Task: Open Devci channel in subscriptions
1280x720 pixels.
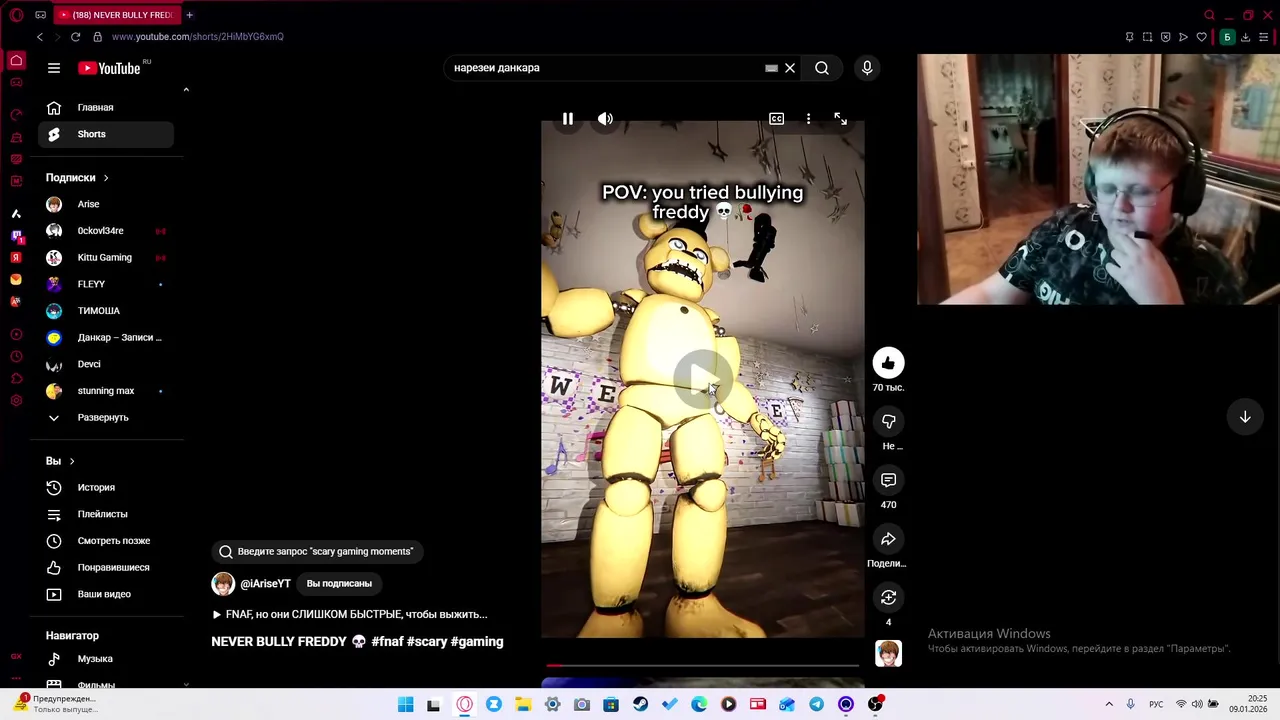Action: tap(106, 364)
